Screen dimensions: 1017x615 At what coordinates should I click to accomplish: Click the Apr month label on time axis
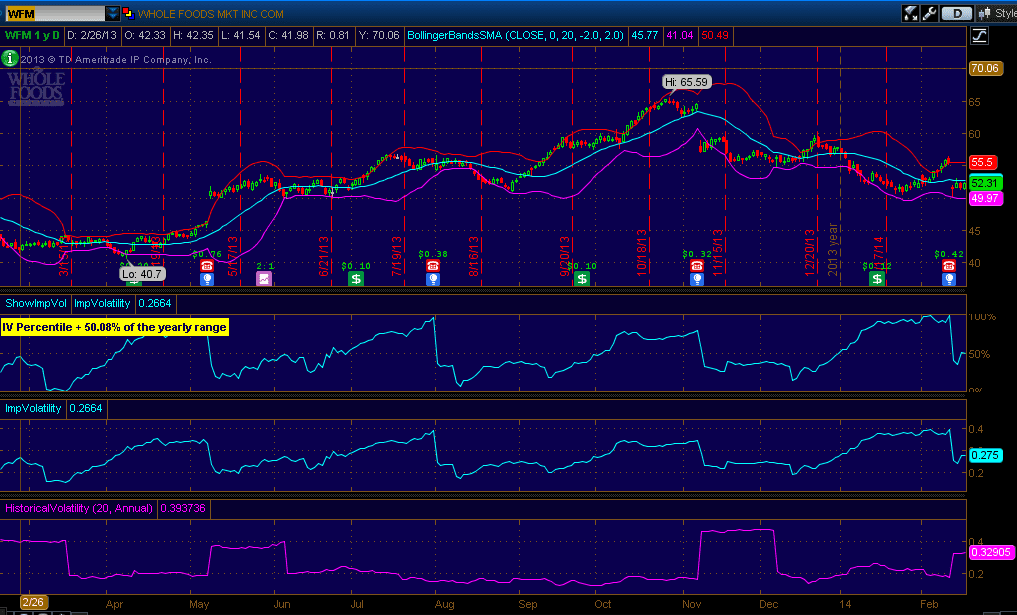[x=114, y=604]
